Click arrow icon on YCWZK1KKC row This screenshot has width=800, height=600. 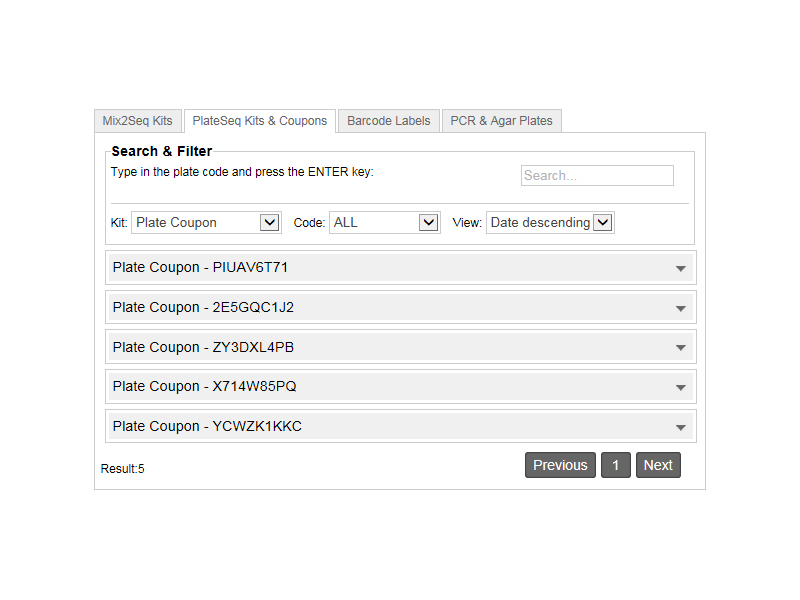pyautogui.click(x=681, y=427)
